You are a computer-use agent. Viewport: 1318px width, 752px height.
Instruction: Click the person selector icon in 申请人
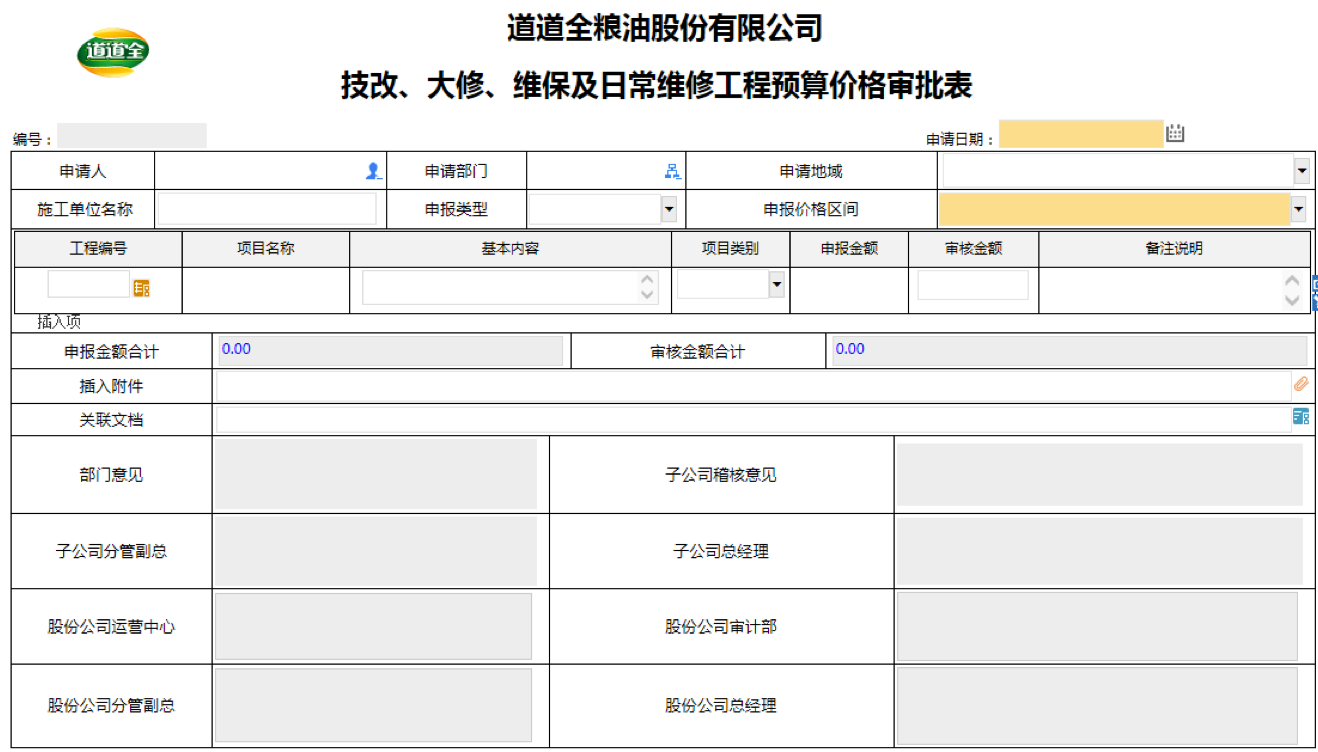[373, 171]
